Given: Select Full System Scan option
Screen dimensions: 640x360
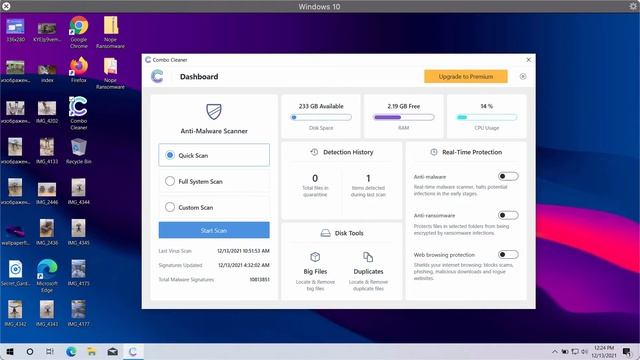Looking at the screenshot, I should 214,181.
